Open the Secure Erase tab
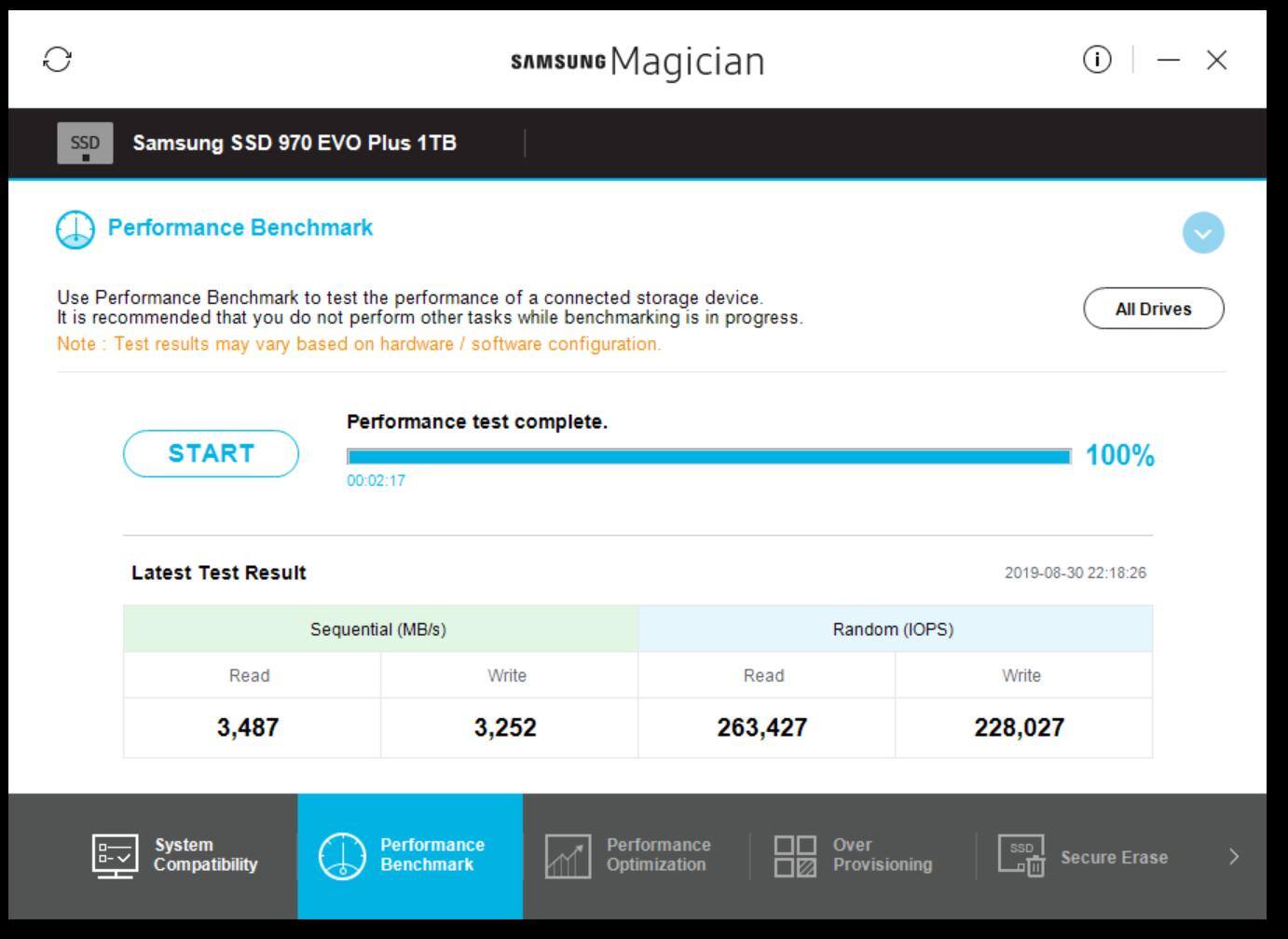 click(x=1113, y=857)
